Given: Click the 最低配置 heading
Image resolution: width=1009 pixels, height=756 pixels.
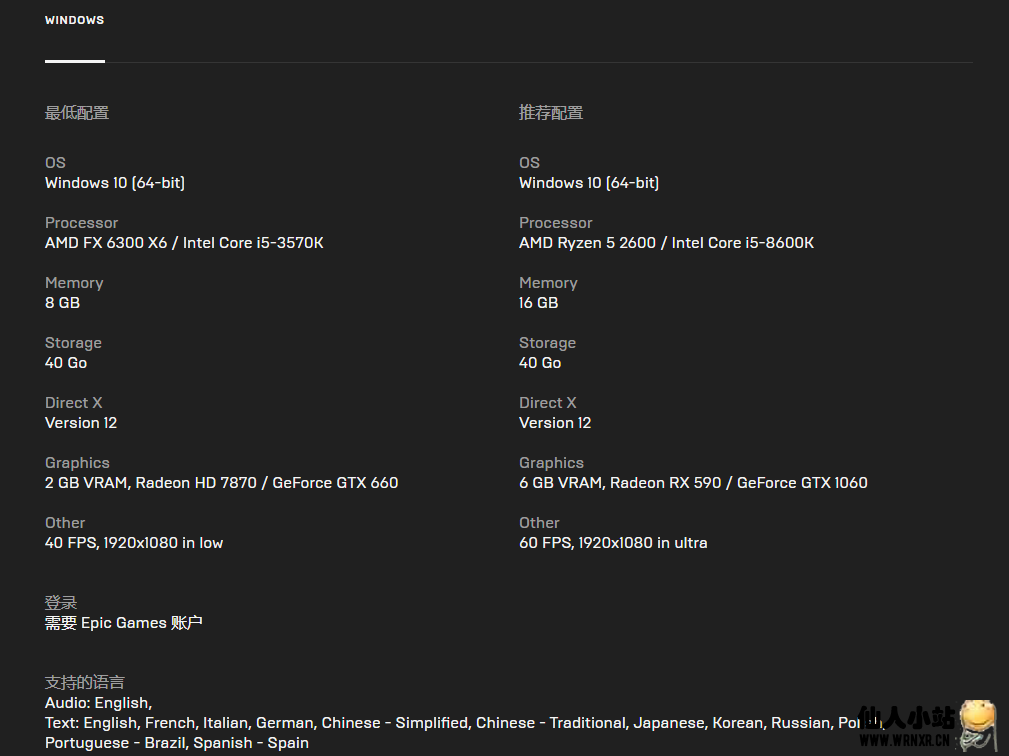Looking at the screenshot, I should click(x=77, y=113).
